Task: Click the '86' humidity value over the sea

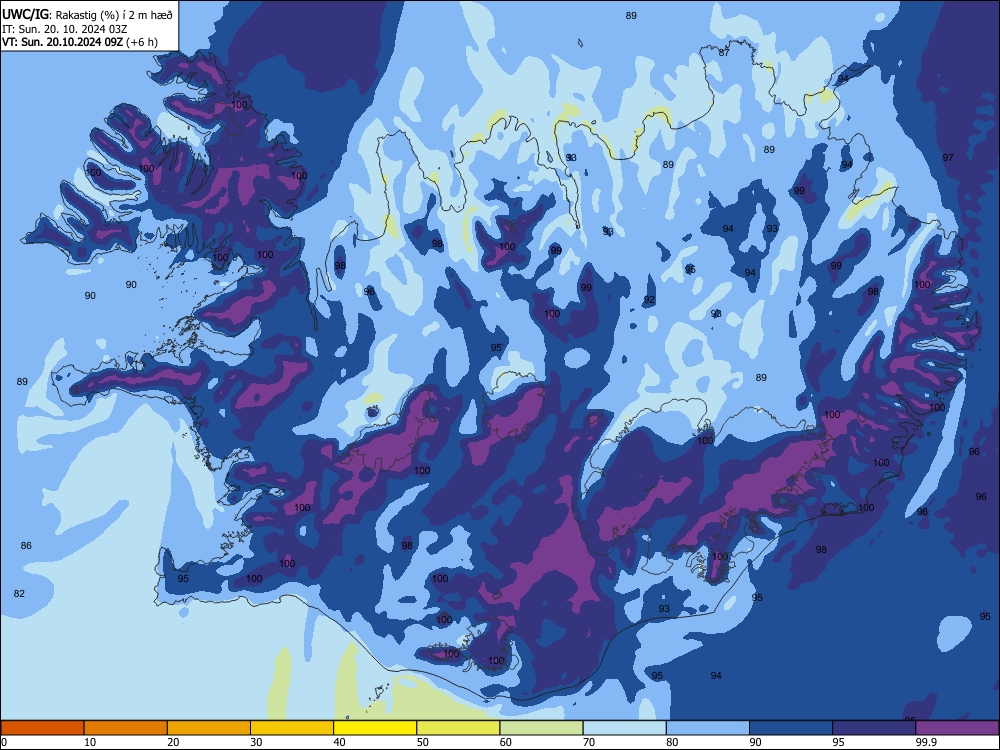Action: pyautogui.click(x=26, y=546)
